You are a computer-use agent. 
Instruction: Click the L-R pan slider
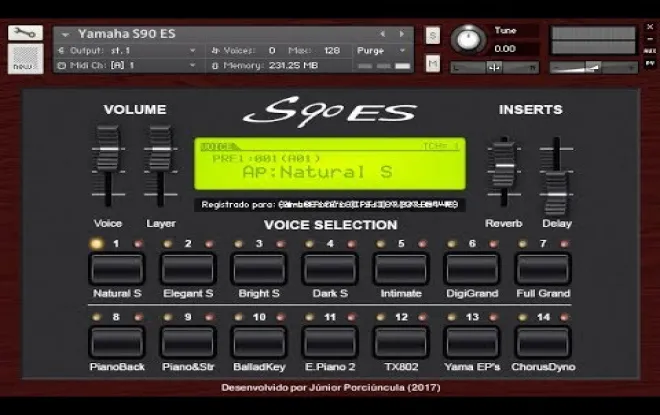click(x=495, y=67)
